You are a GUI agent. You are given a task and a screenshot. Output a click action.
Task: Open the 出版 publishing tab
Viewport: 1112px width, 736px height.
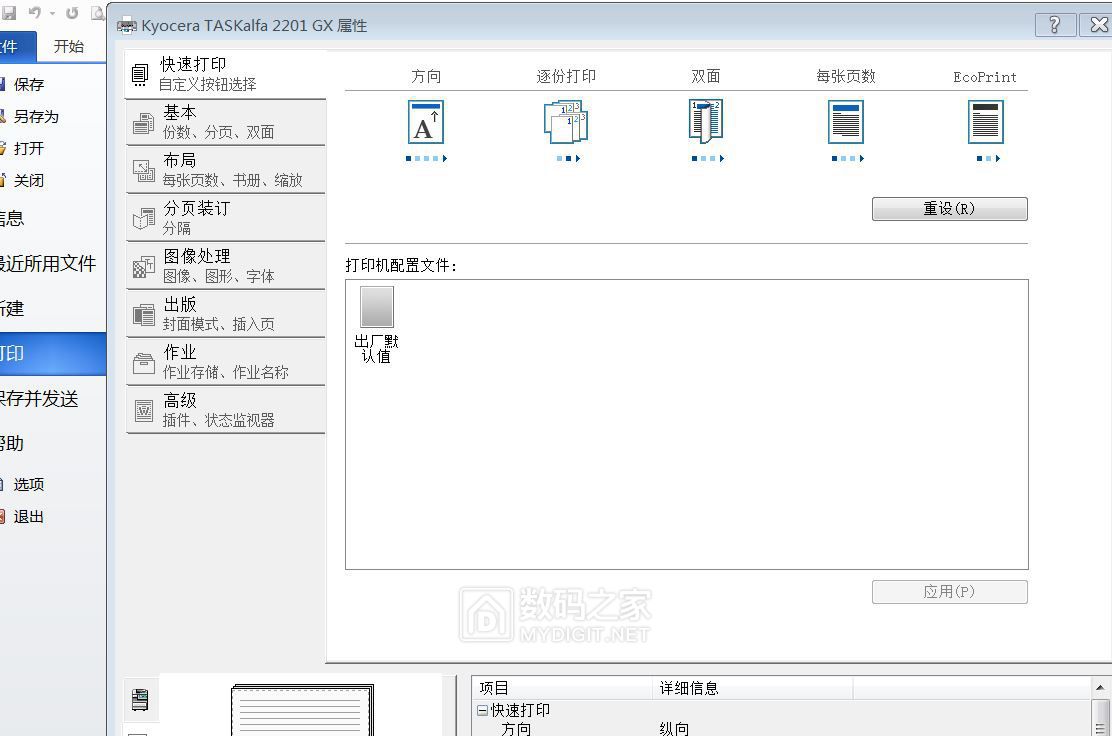point(226,314)
